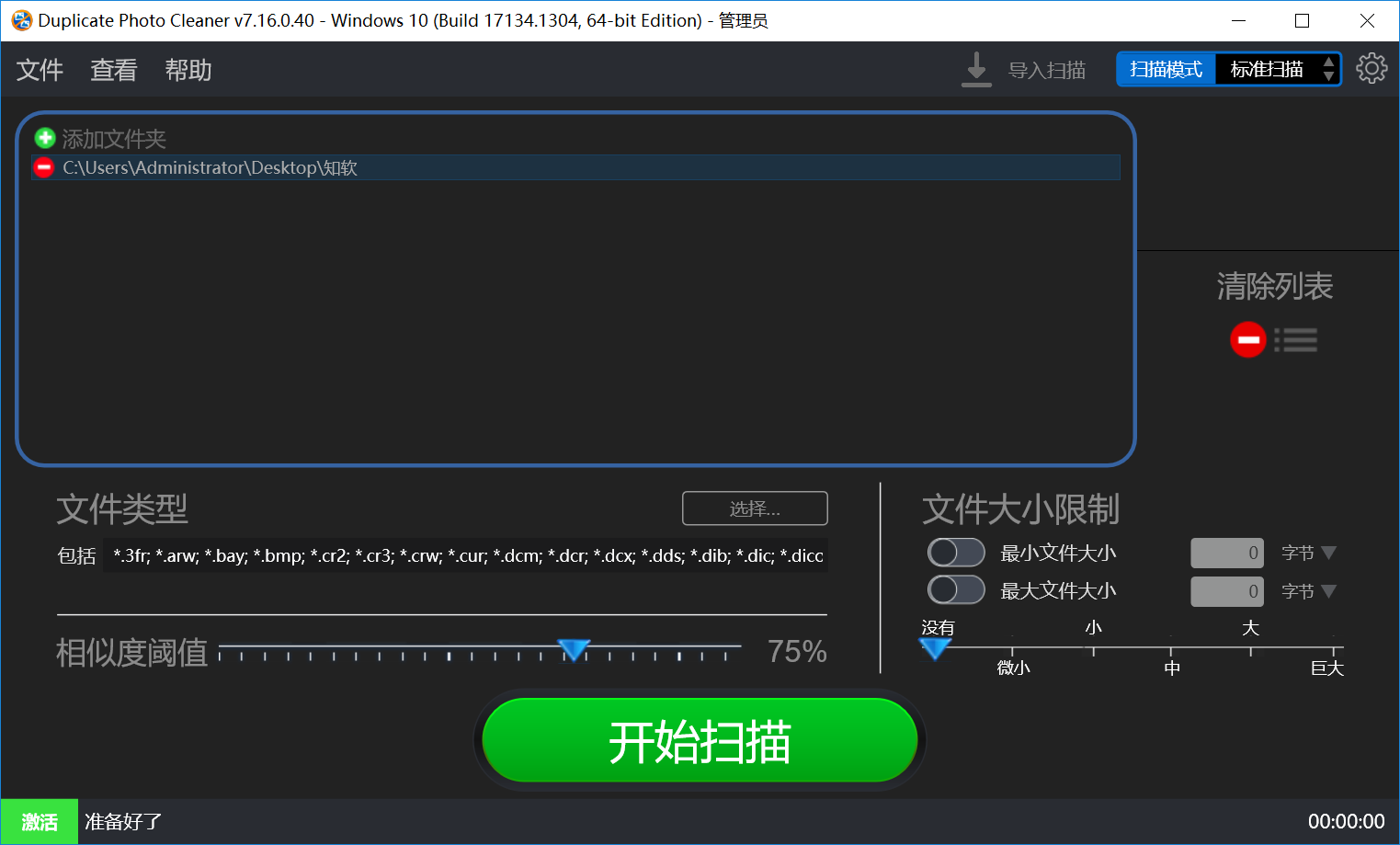Click the 大 mark on the size slider
This screenshot has width=1400, height=845.
(x=1250, y=628)
